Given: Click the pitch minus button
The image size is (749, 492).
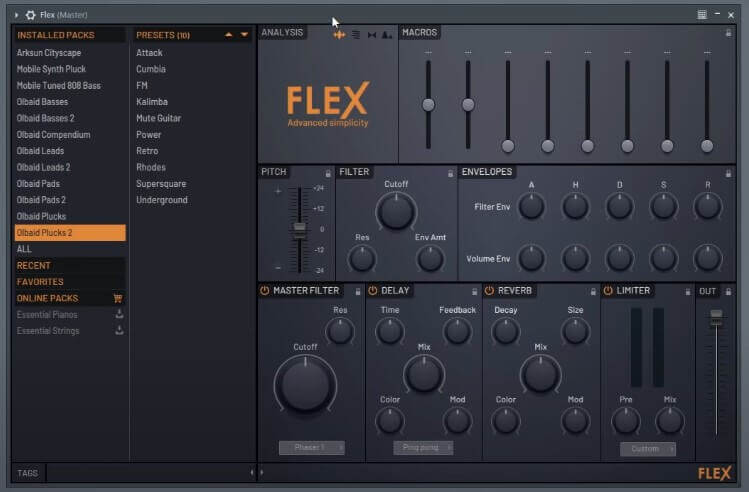Looking at the screenshot, I should 278,267.
